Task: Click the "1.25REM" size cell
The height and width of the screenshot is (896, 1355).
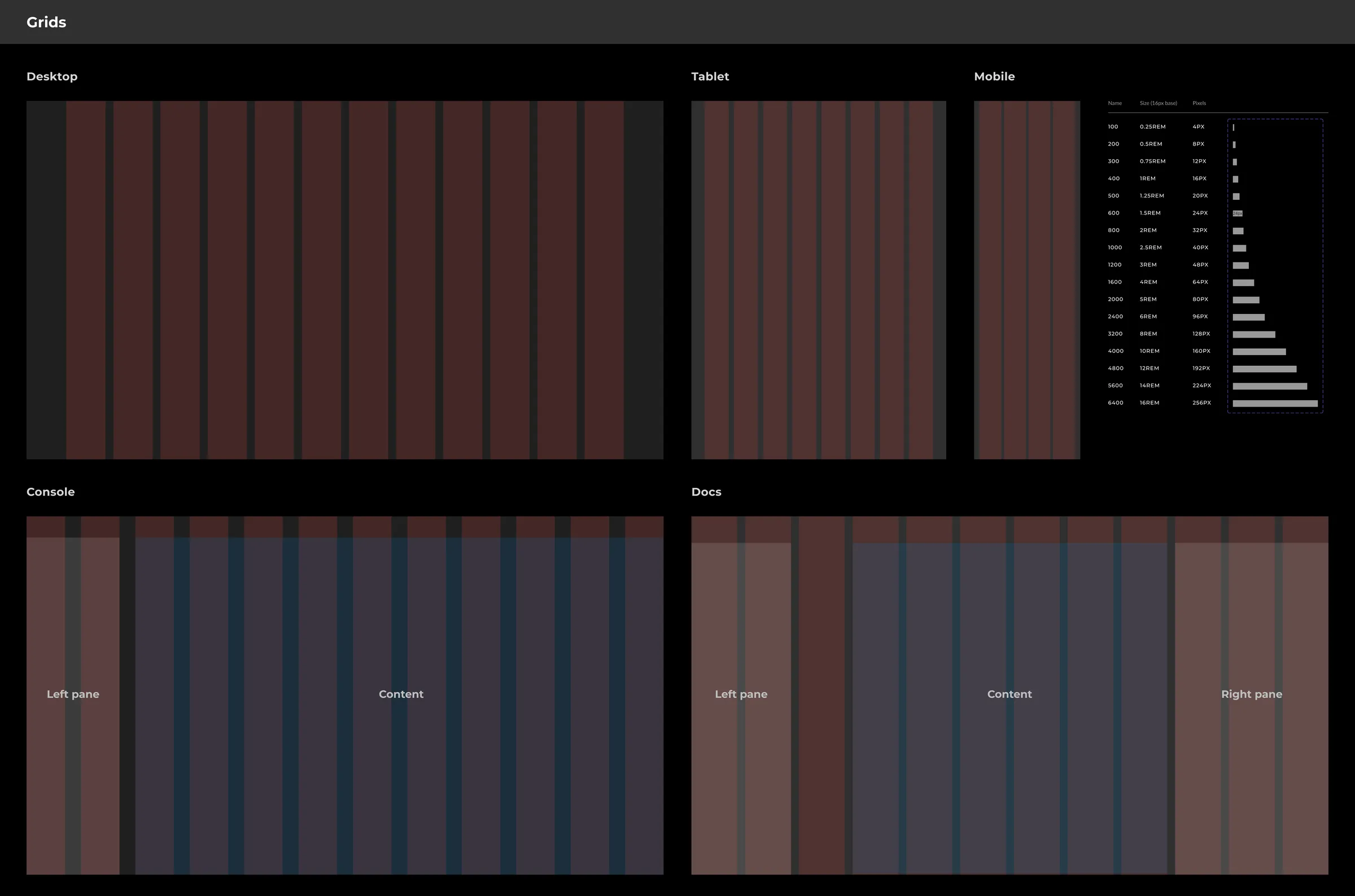Action: pos(1152,196)
